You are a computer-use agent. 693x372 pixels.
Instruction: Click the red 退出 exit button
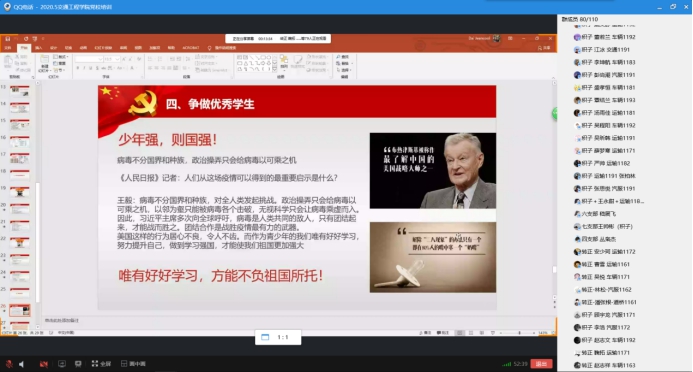tap(541, 364)
